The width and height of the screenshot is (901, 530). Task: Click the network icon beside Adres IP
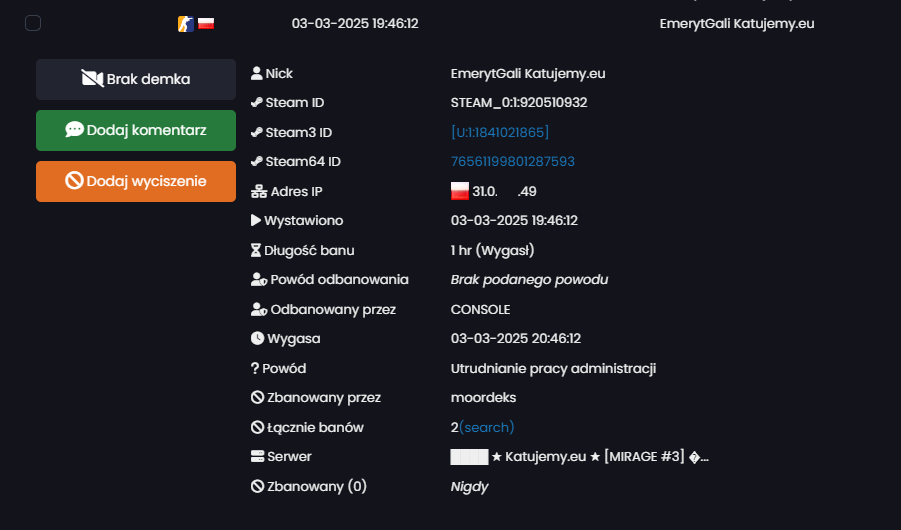point(259,191)
